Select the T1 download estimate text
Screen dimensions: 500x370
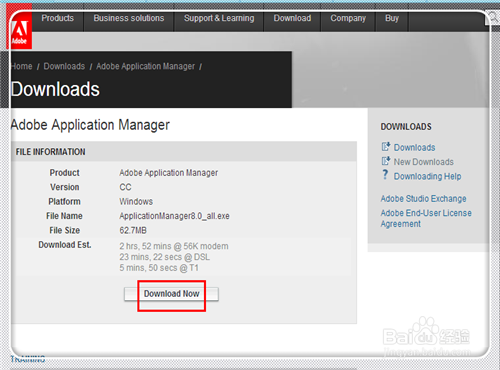tap(159, 268)
